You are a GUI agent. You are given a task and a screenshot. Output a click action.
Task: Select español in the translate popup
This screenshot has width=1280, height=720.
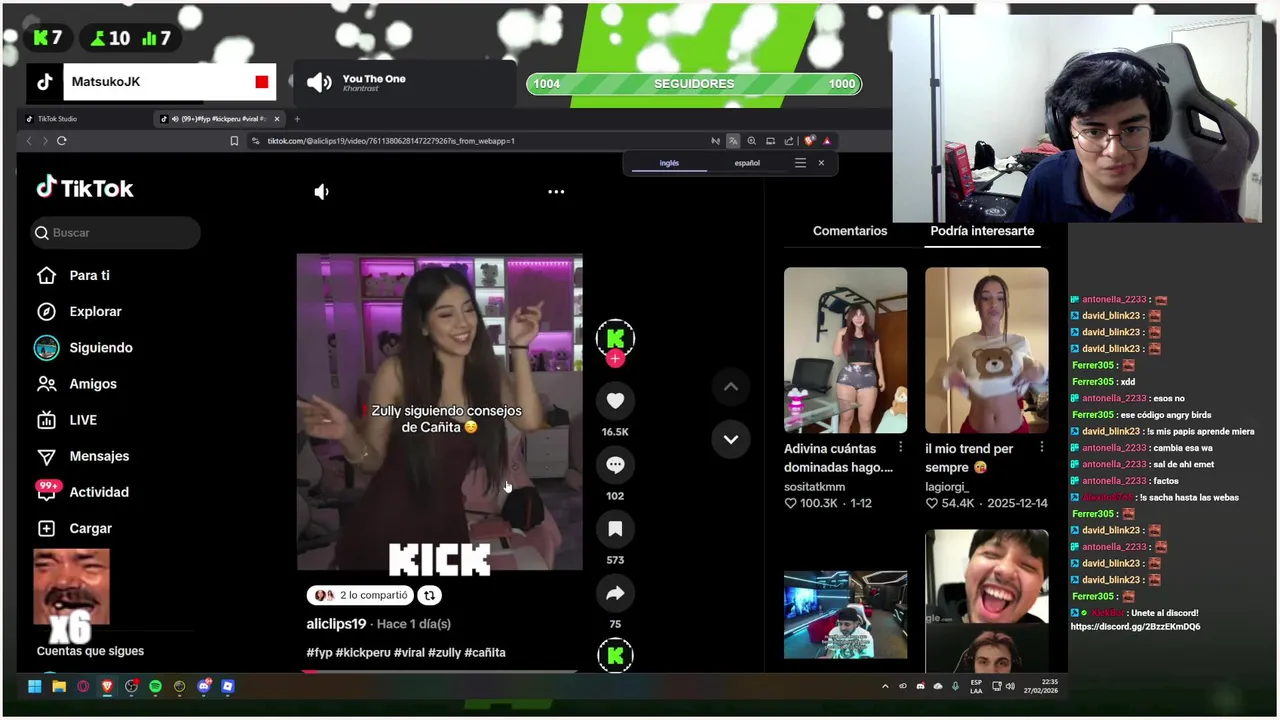pos(747,163)
